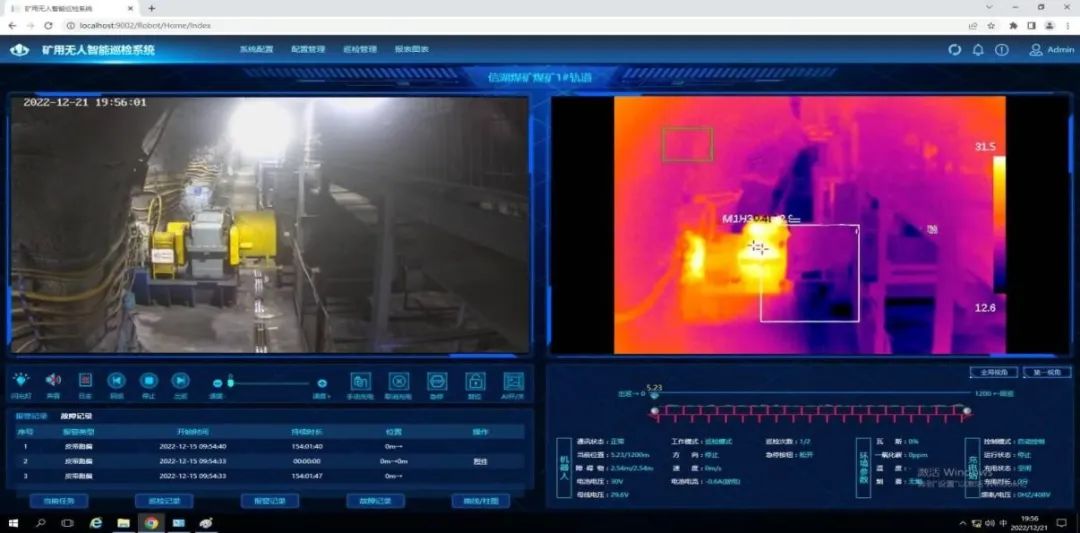Open notifications bell icon
The height and width of the screenshot is (533, 1080).
tap(978, 50)
